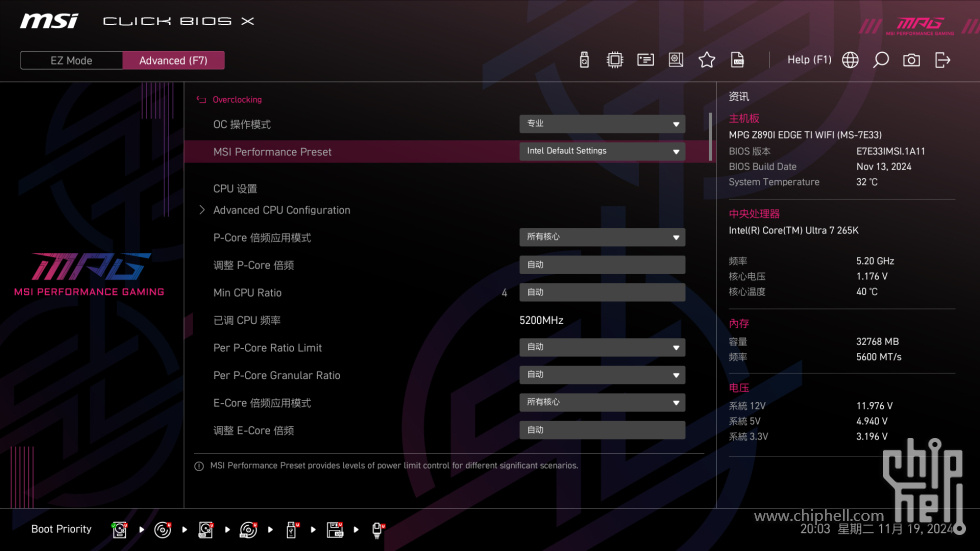
Task: Click the Intel Core Ultra 7 265K text
Action: (x=793, y=231)
